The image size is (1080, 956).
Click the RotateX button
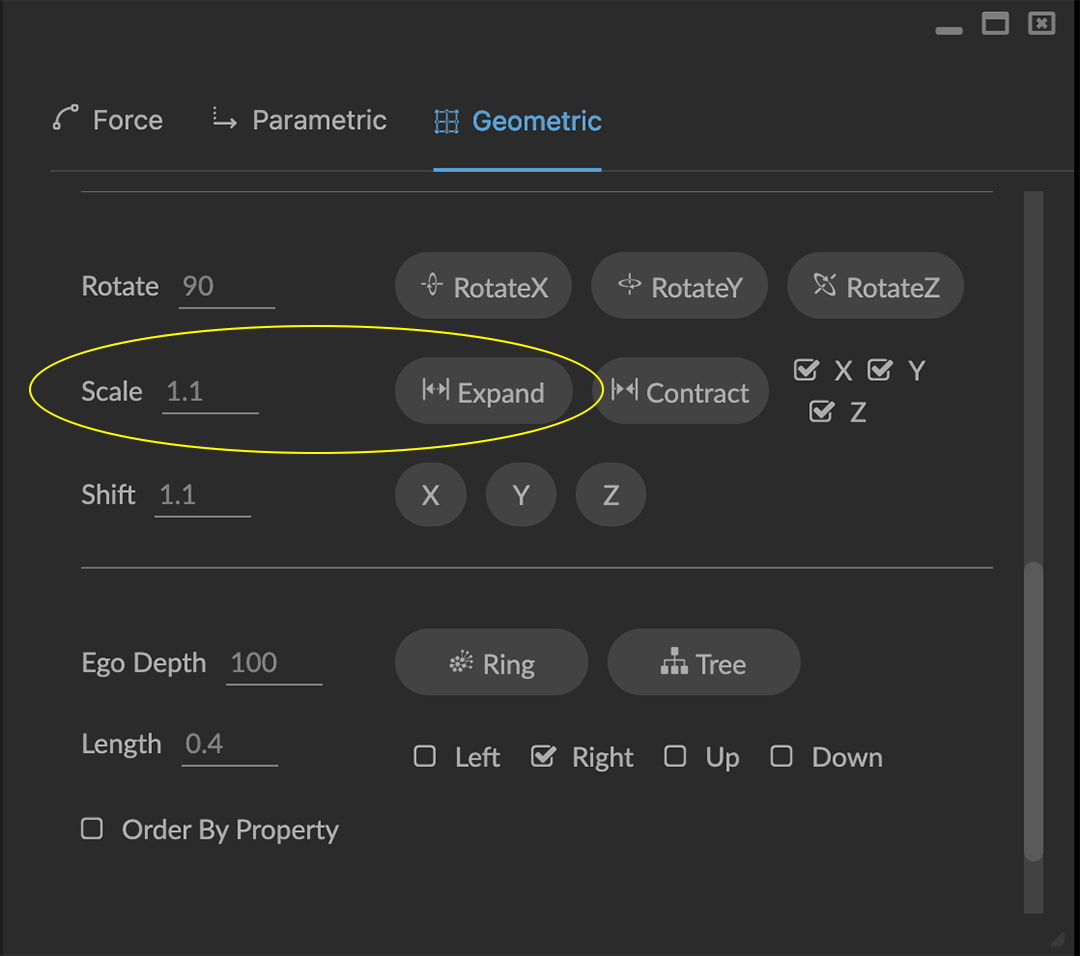(x=484, y=287)
